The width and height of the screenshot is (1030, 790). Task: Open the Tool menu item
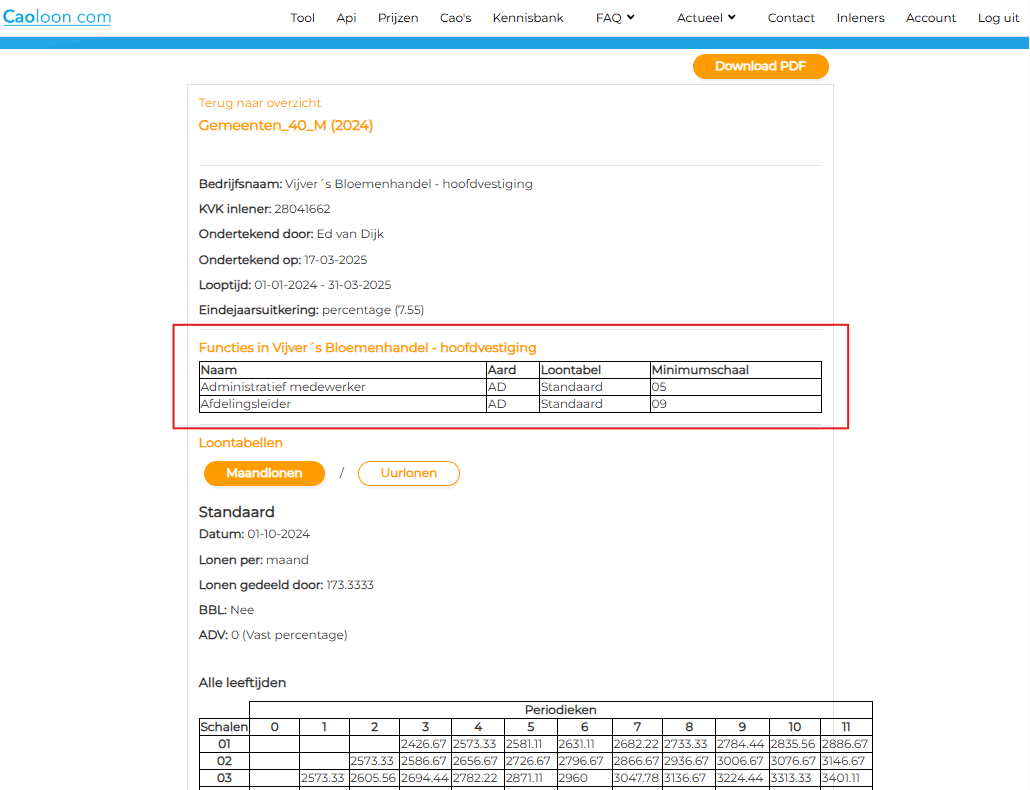(x=302, y=18)
